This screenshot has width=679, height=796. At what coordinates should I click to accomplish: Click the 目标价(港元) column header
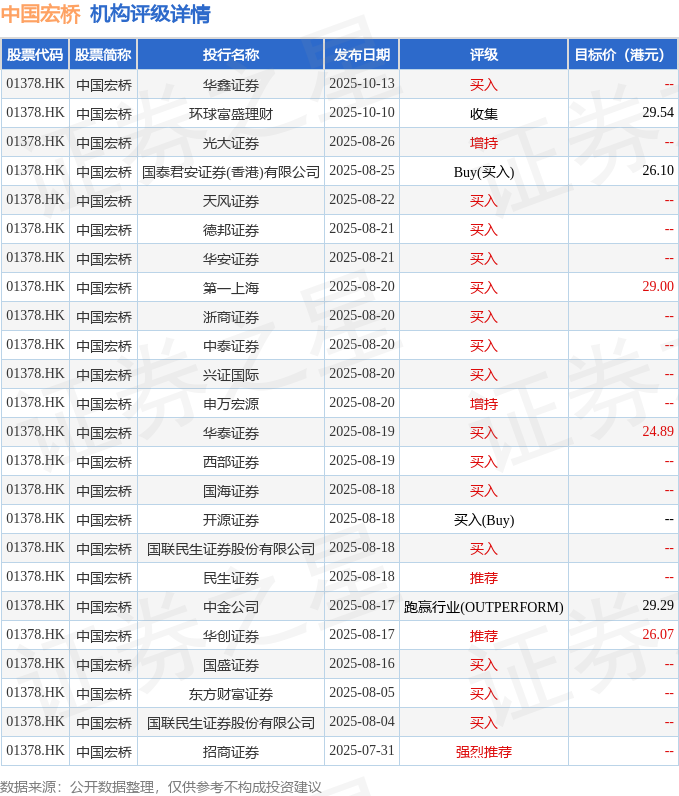(623, 54)
